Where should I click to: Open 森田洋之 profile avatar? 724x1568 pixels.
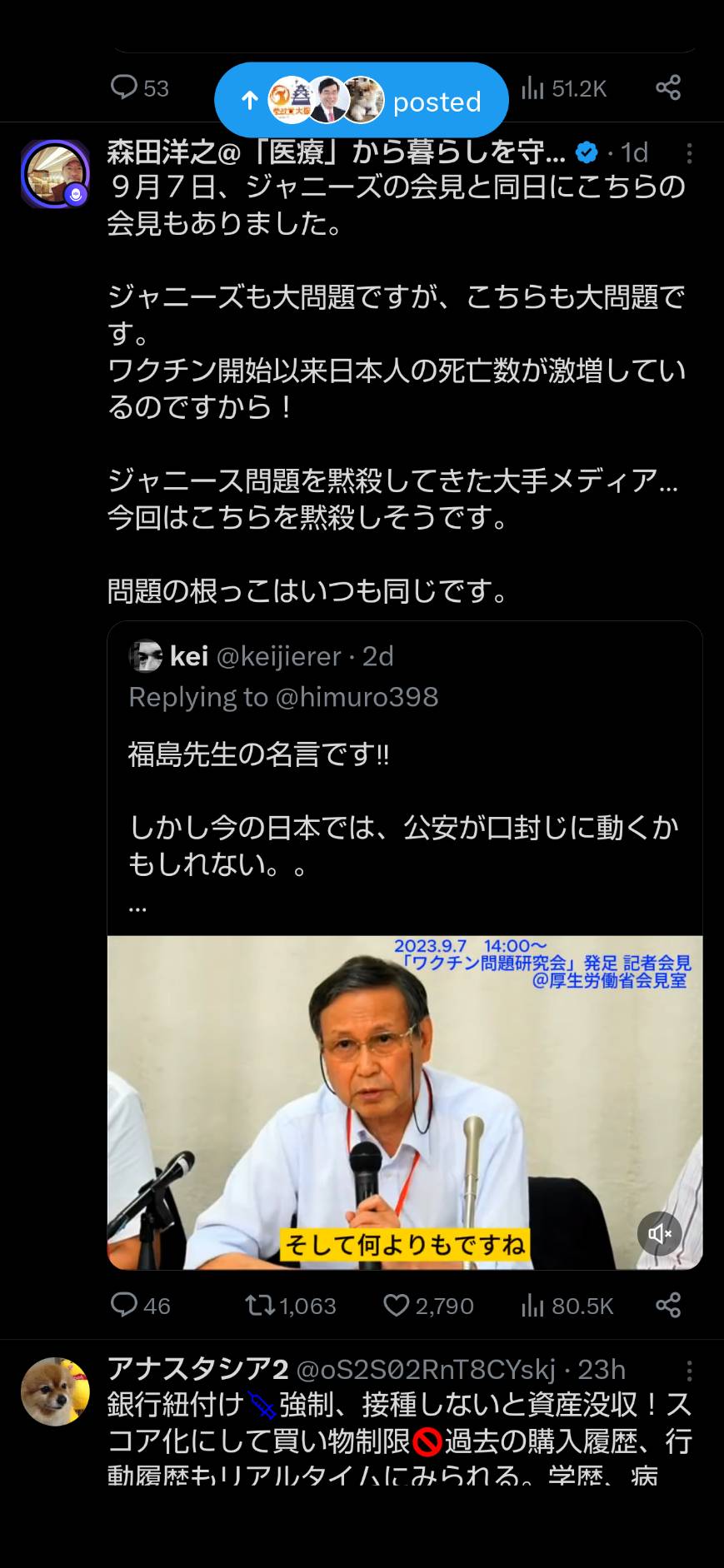[55, 174]
